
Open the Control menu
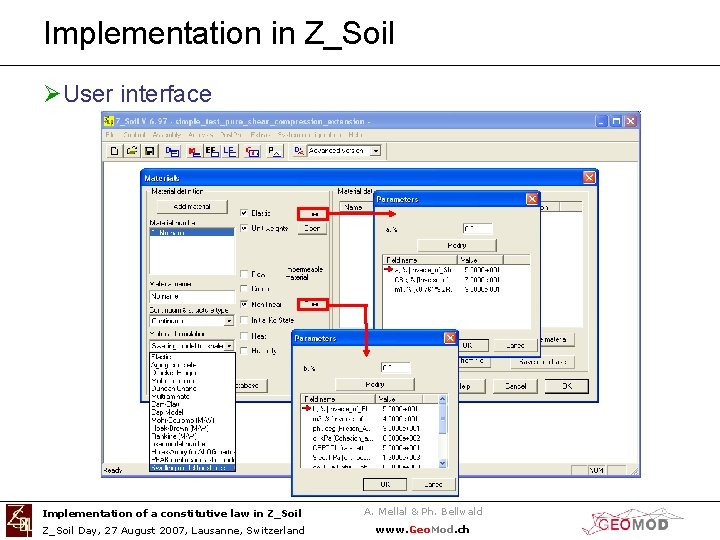(x=134, y=135)
